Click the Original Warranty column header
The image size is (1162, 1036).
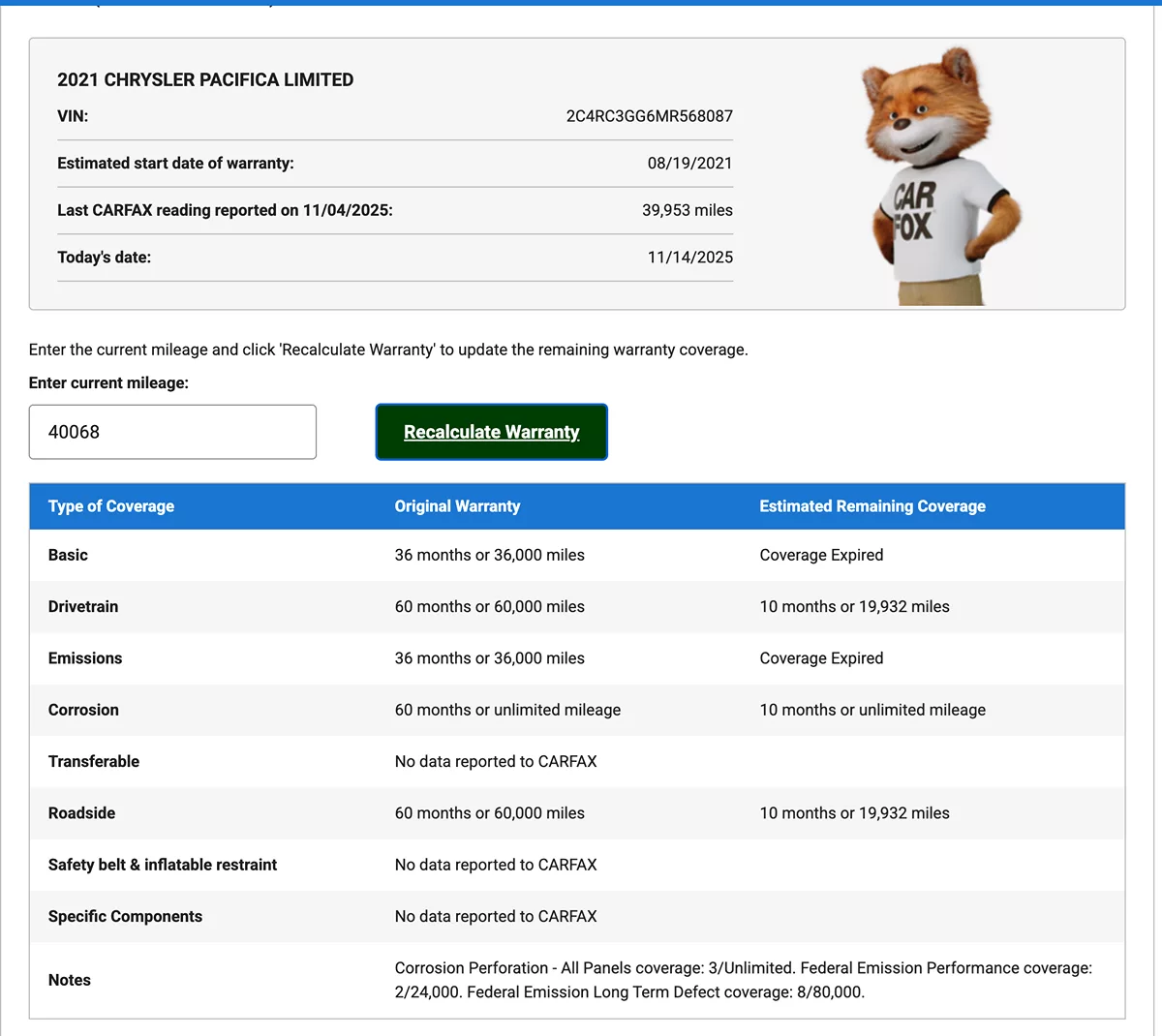tap(457, 506)
